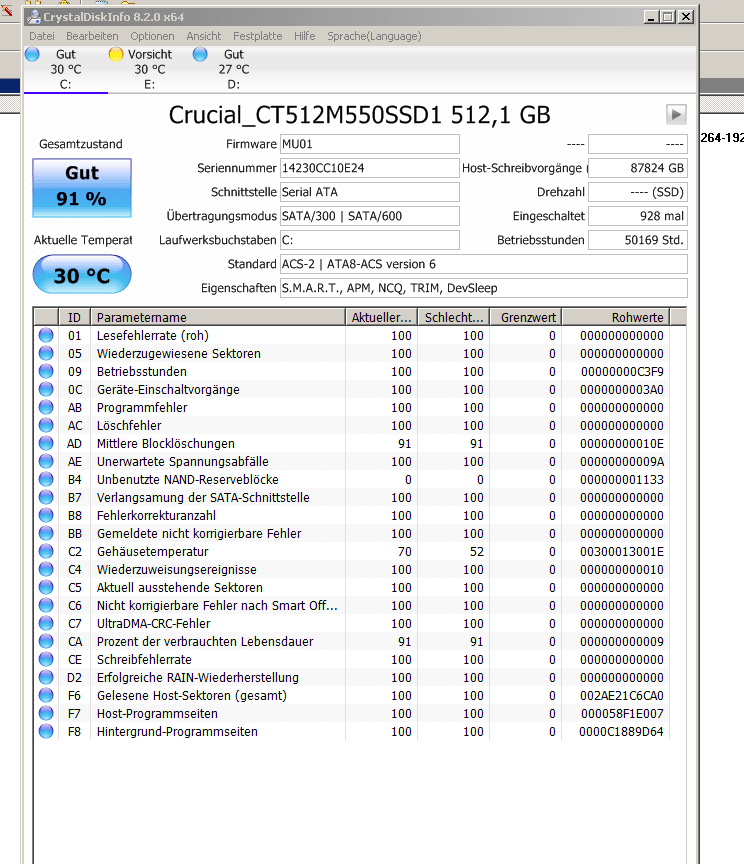Select the Nicht korrigierbare Fehler nach Smart Off row

352,605
